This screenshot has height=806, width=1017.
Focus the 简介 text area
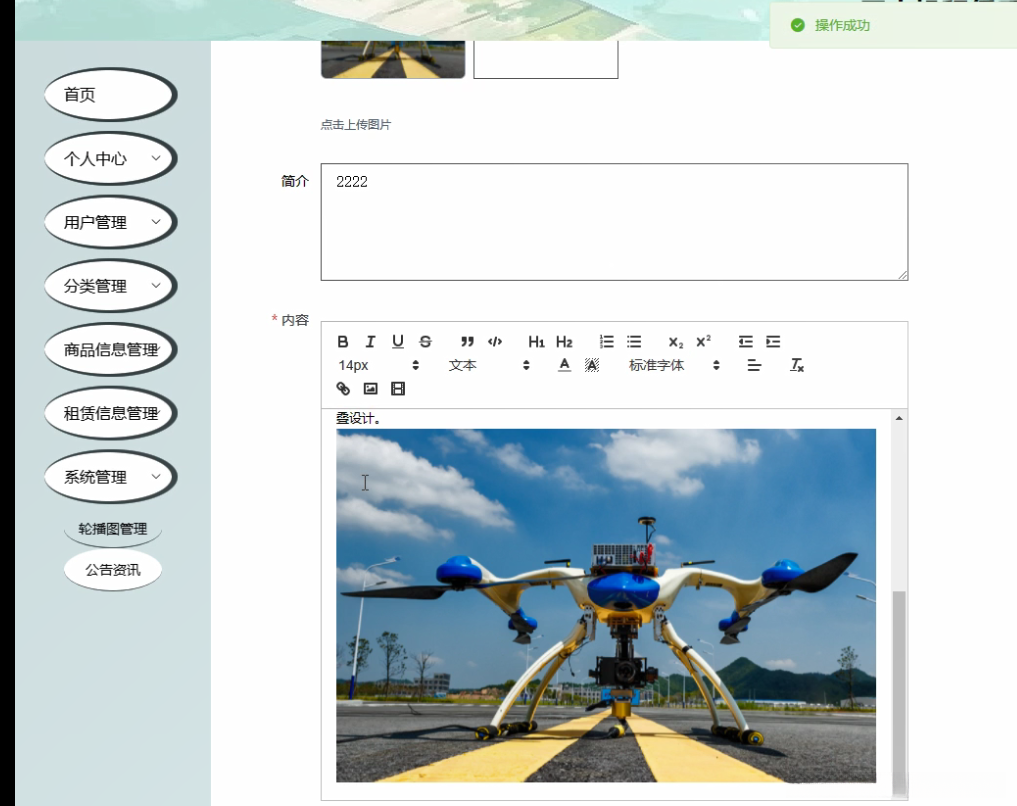(x=614, y=222)
